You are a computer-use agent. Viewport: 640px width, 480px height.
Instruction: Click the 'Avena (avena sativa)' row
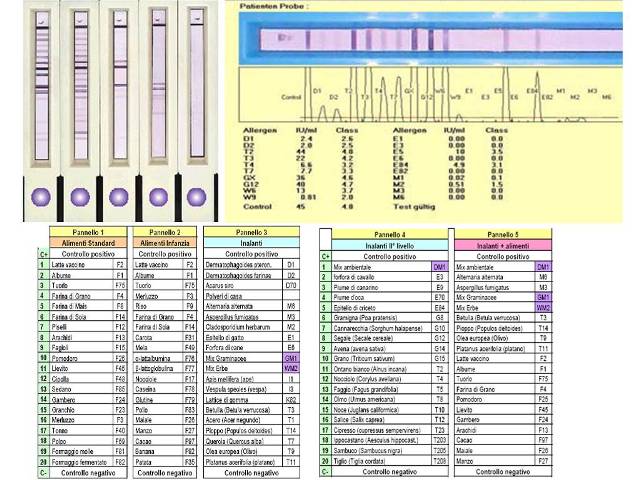390,349
